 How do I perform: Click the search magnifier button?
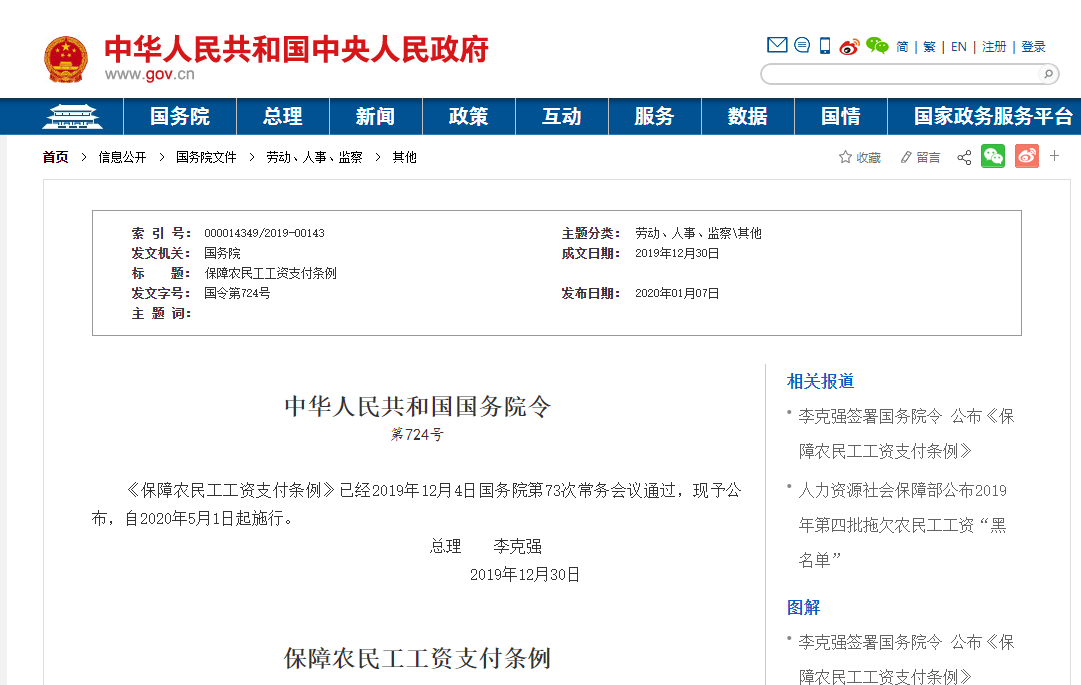coord(1047,74)
